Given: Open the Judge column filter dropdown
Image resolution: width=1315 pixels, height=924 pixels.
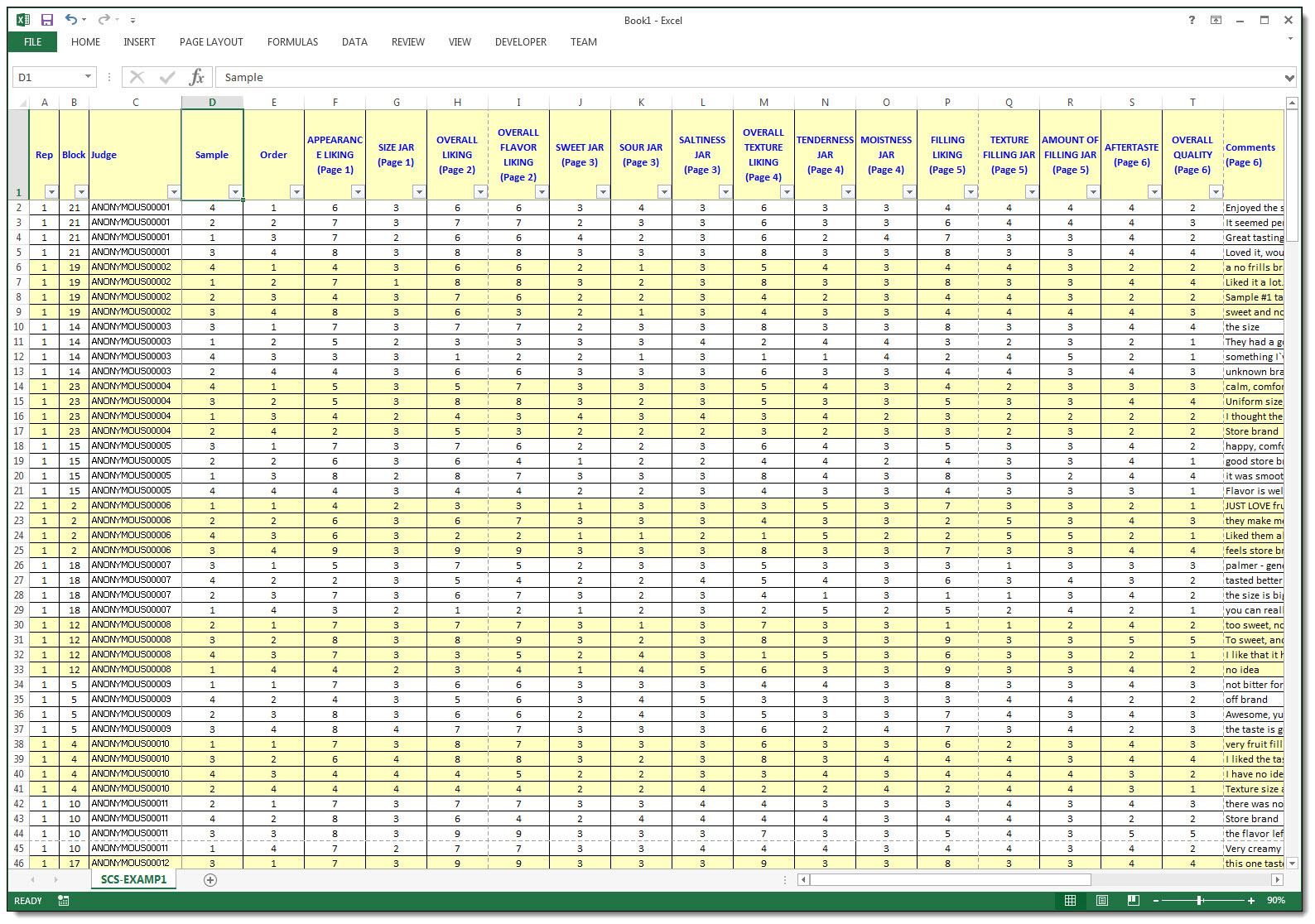Looking at the screenshot, I should coord(173,192).
